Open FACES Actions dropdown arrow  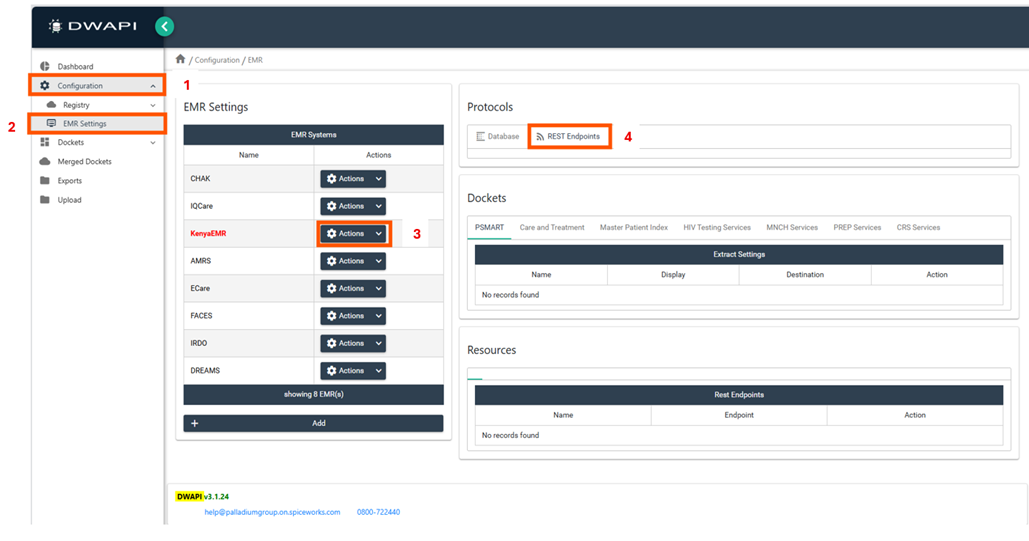(x=379, y=316)
